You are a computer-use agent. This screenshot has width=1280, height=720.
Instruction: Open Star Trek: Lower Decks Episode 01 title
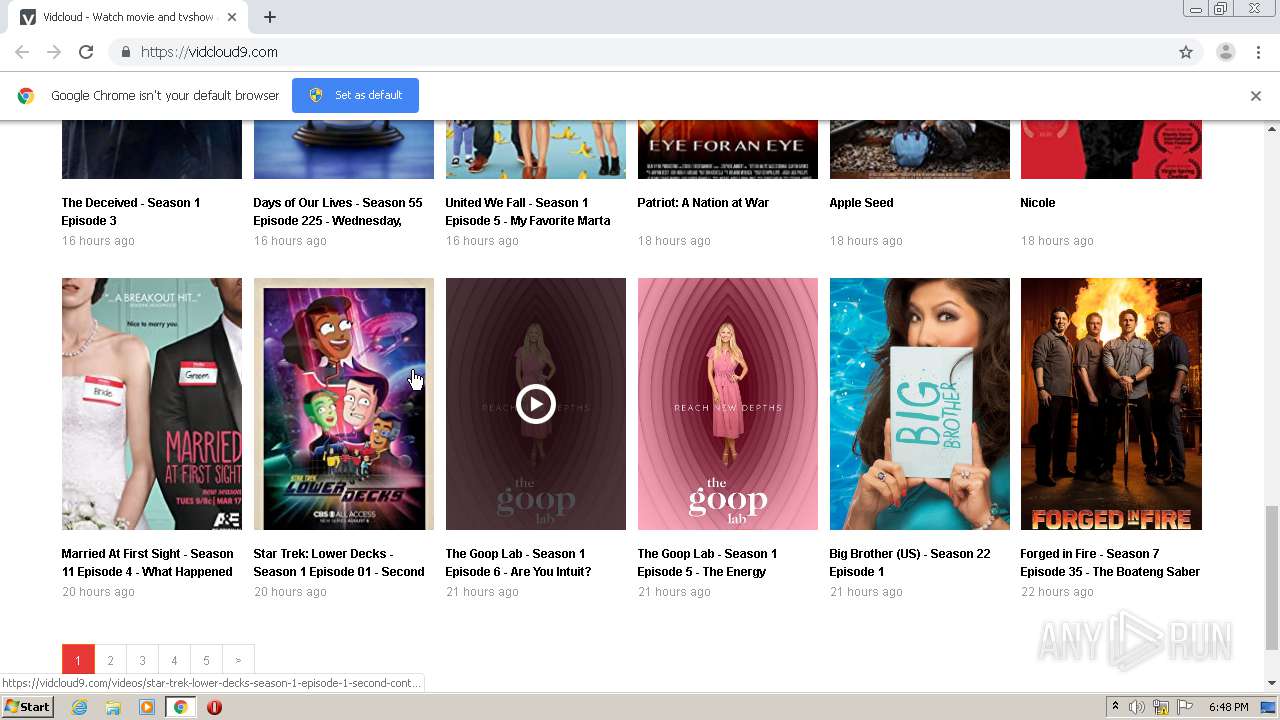pos(339,563)
